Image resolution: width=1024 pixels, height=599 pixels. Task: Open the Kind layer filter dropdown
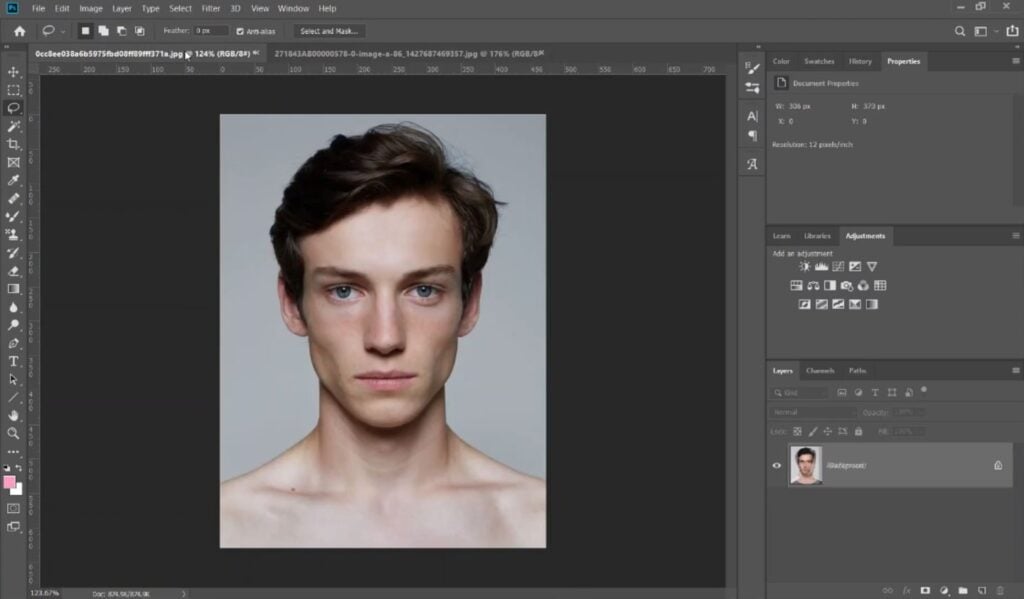click(x=800, y=393)
